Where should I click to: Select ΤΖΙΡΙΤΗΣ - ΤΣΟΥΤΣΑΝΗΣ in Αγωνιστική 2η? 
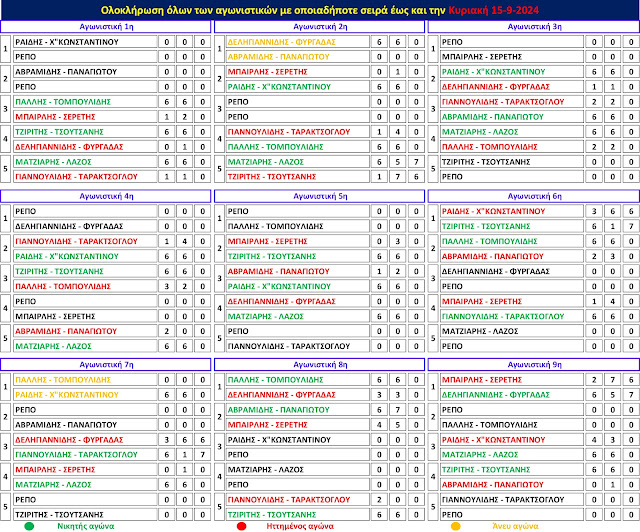coord(298,177)
